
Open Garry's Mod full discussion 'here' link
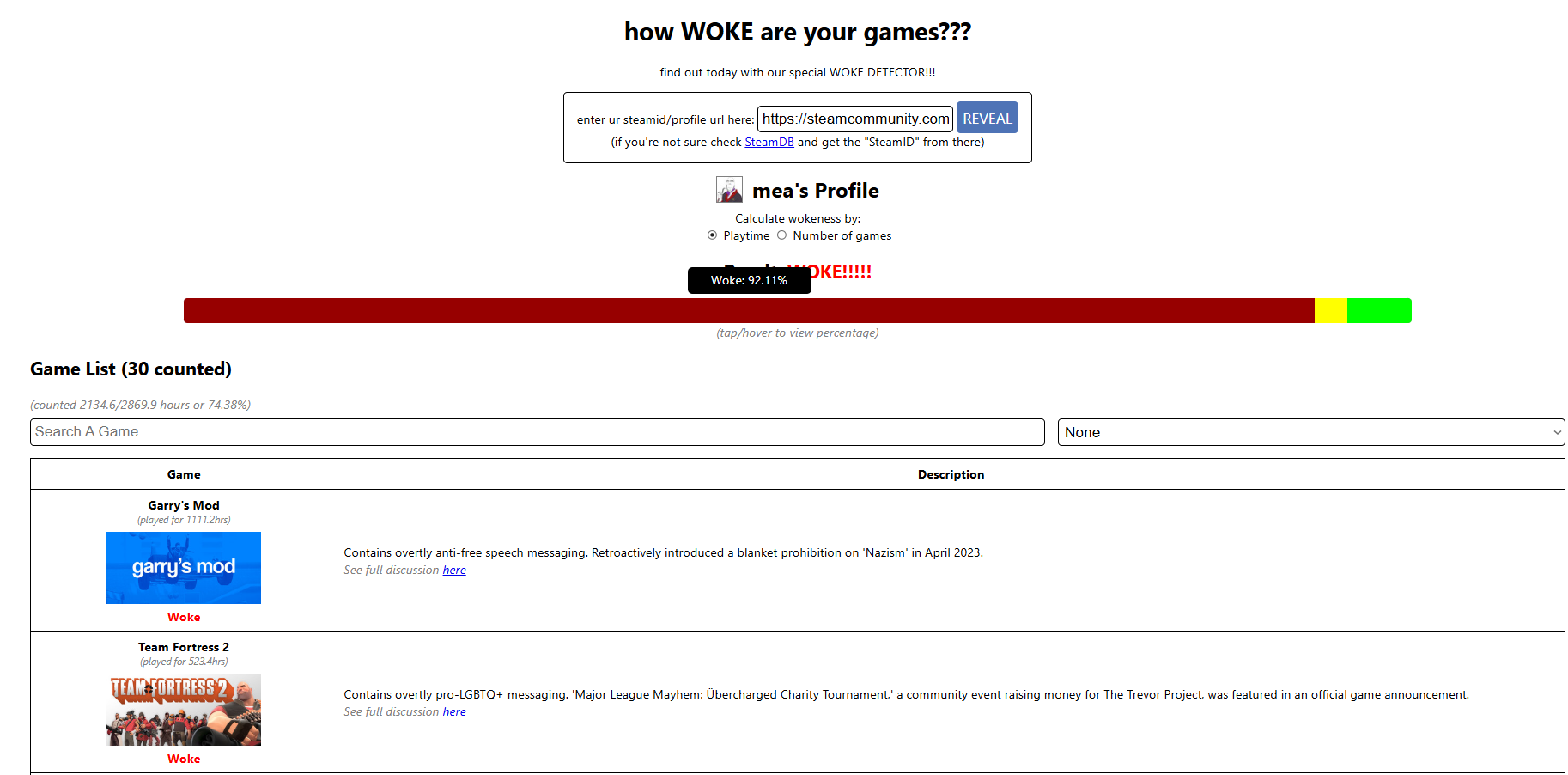coord(454,570)
